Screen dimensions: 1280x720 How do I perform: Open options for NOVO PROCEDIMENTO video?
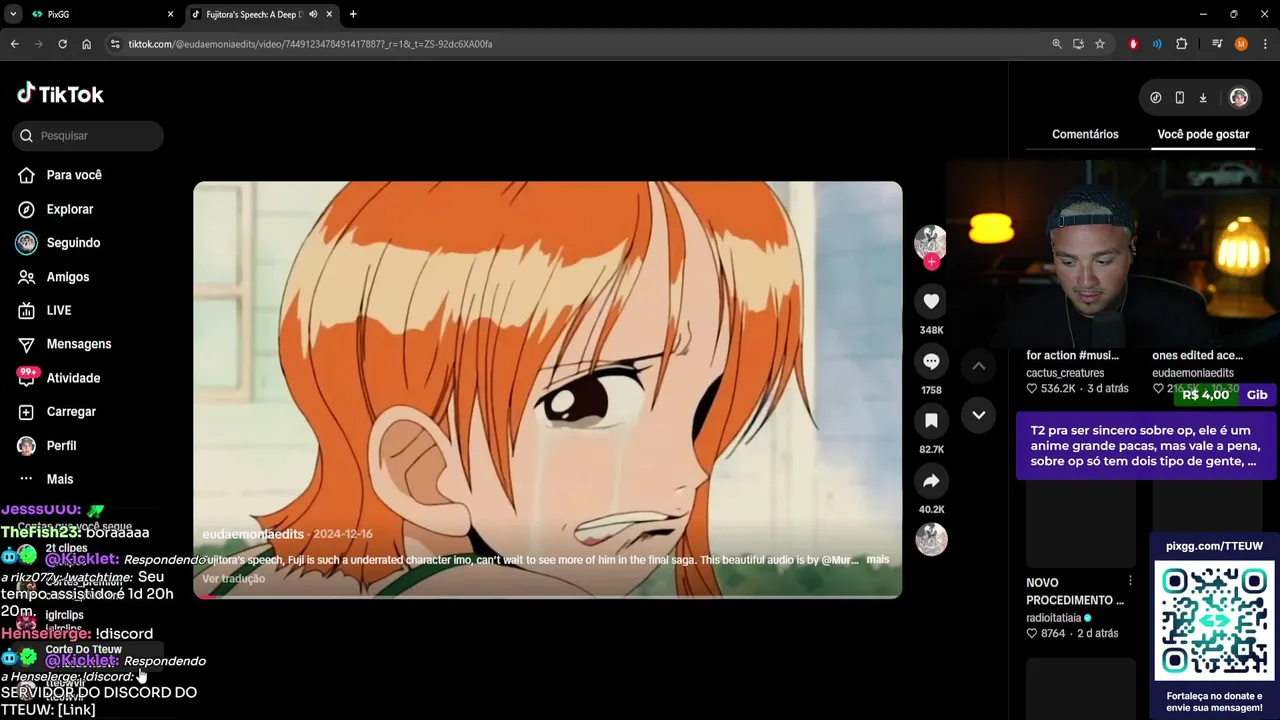(x=1131, y=581)
